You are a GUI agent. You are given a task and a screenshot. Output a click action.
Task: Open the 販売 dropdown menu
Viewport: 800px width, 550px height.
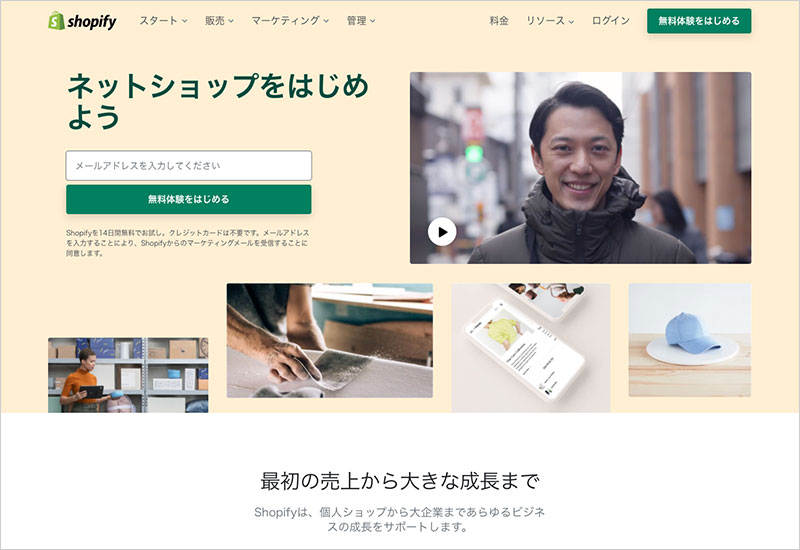click(219, 21)
